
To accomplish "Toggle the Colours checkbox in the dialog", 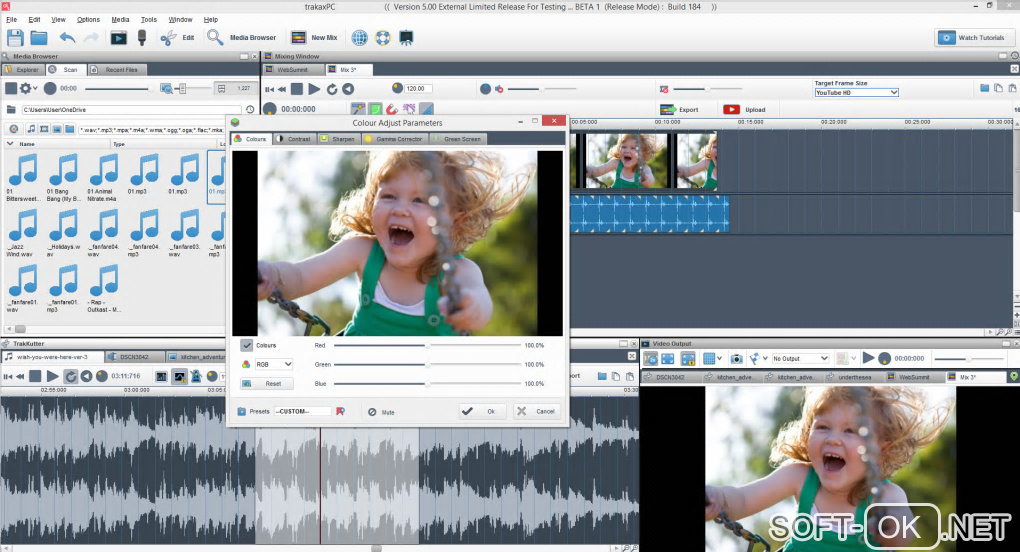I will 246,345.
